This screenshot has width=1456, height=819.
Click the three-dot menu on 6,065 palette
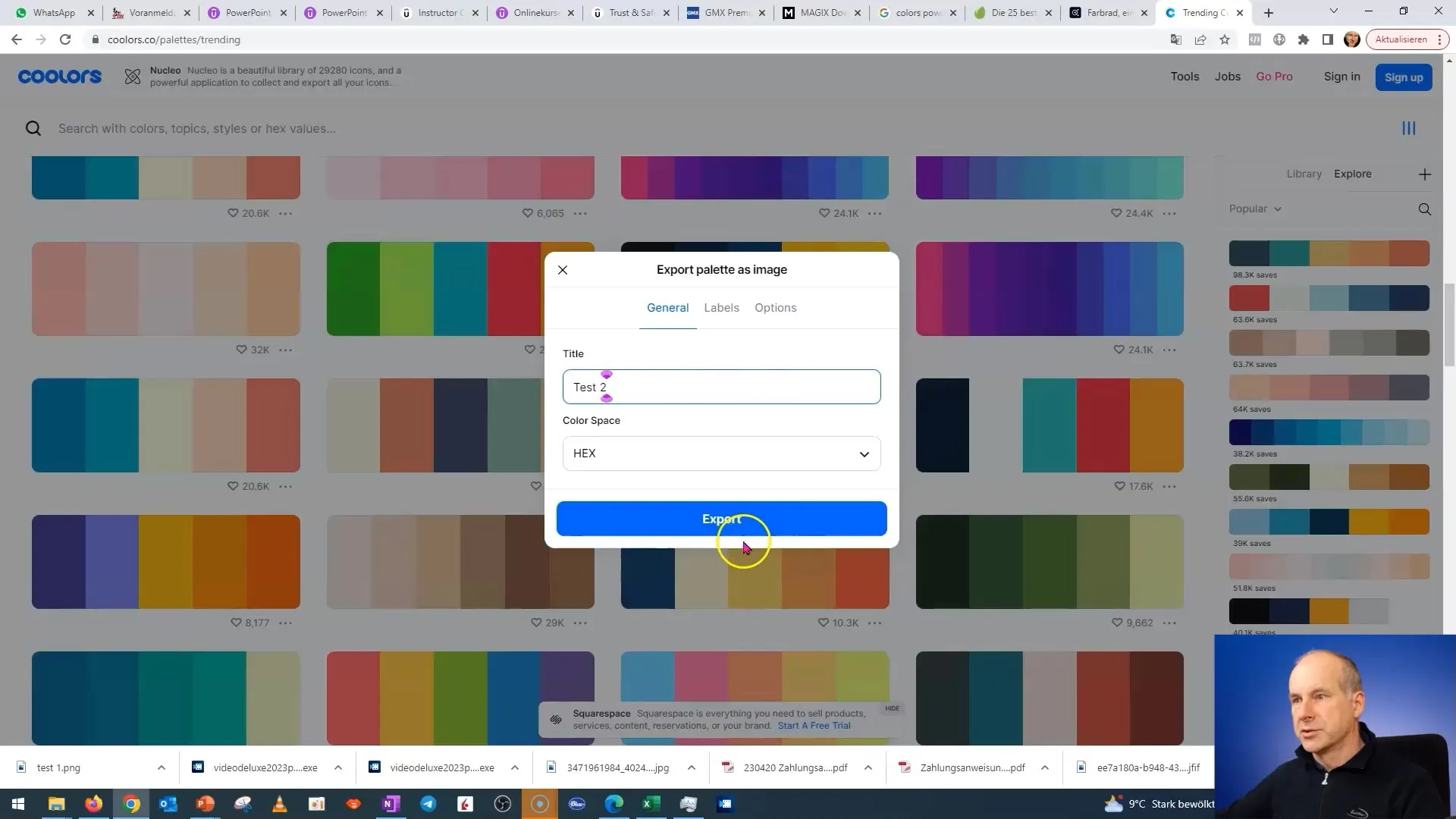tap(582, 213)
